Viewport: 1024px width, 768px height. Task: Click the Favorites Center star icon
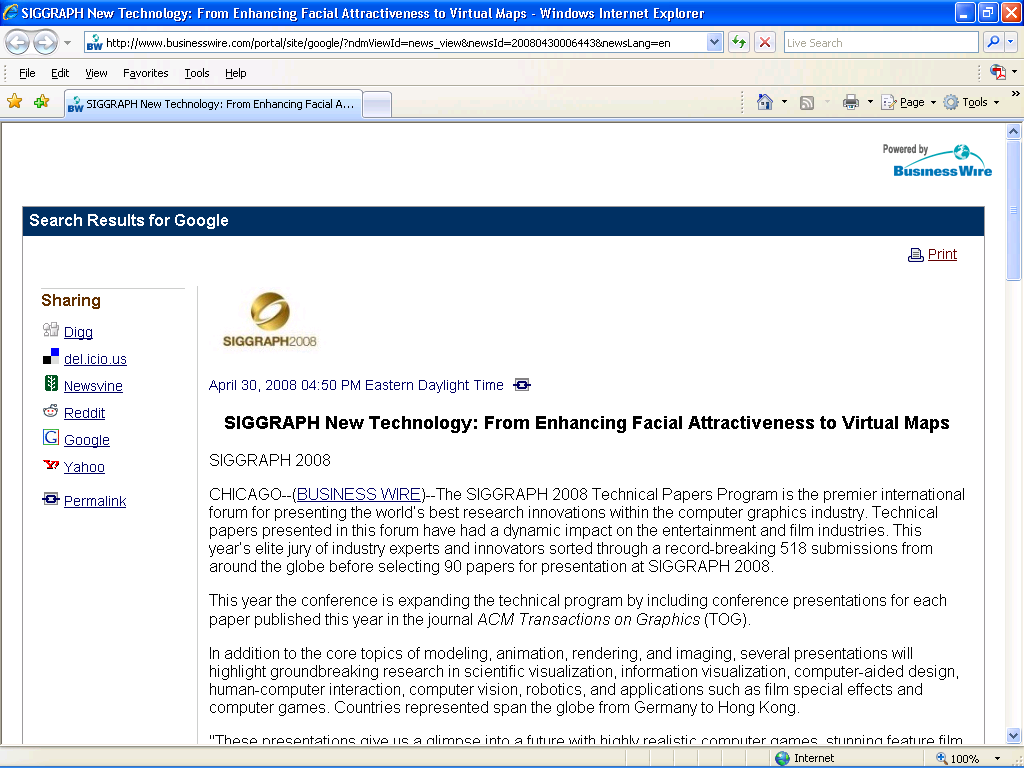[x=14, y=102]
